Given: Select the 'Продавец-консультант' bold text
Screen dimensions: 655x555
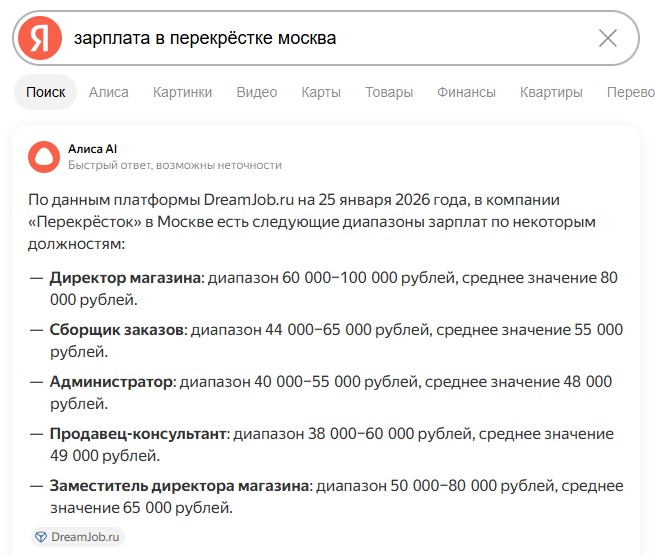Looking at the screenshot, I should (138, 434).
